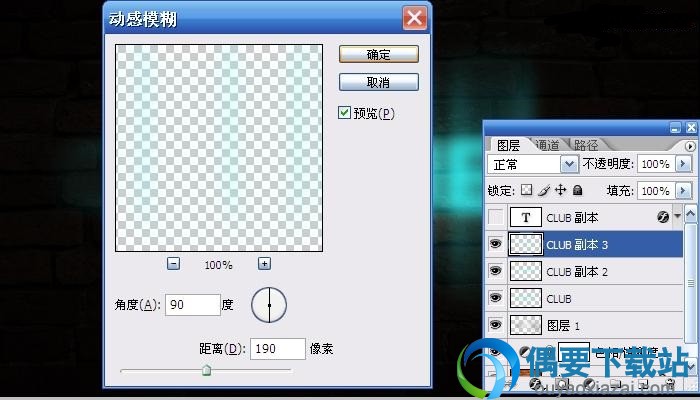Click zoom out minus icon under preview
Image resolution: width=700 pixels, height=400 pixels.
[173, 263]
